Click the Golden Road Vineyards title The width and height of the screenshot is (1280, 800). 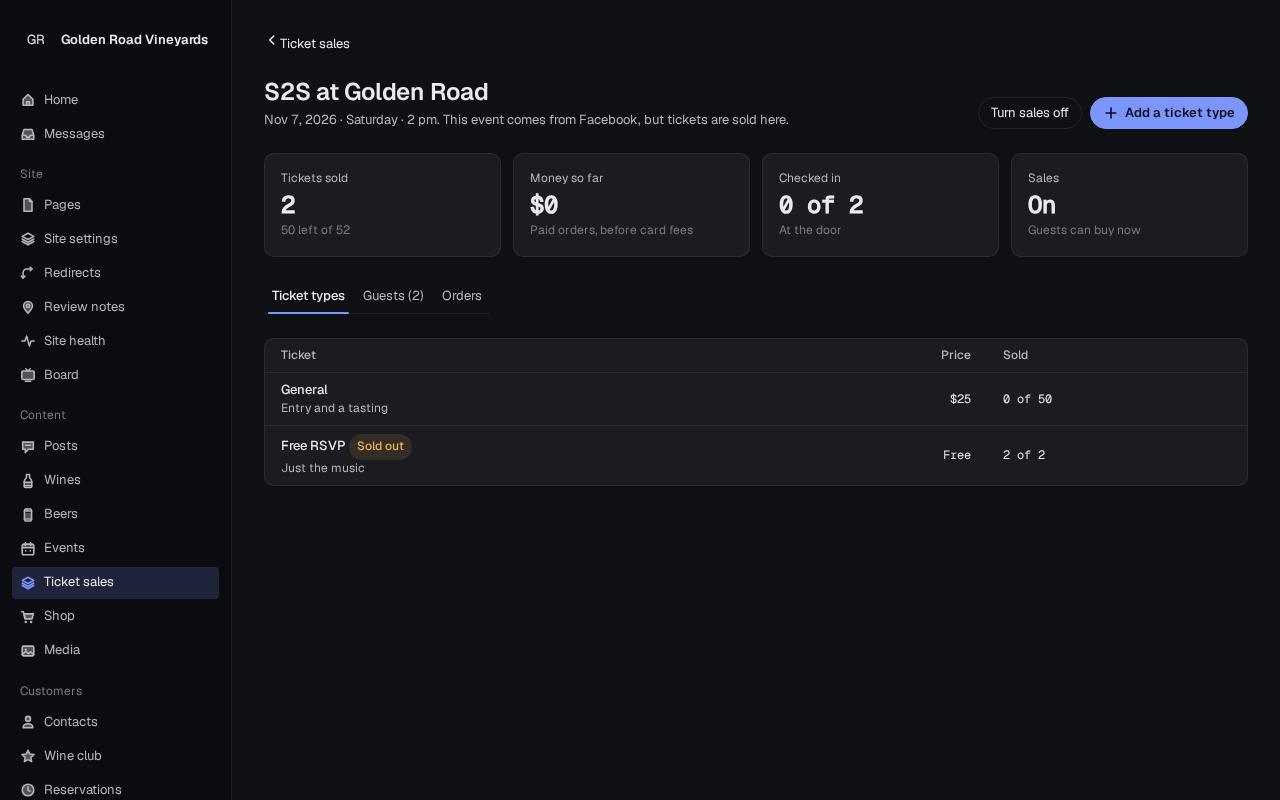135,40
